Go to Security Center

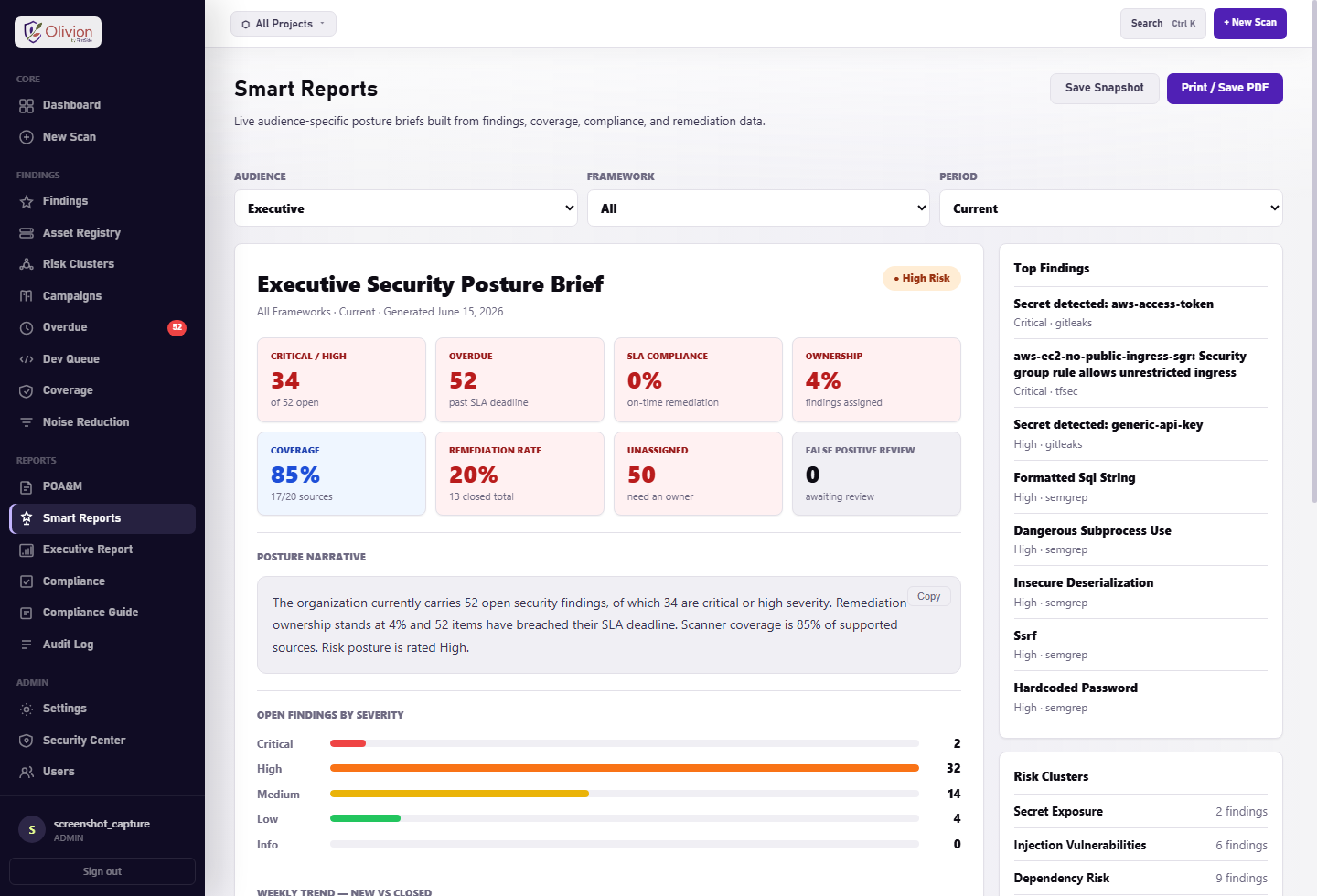click(x=102, y=741)
